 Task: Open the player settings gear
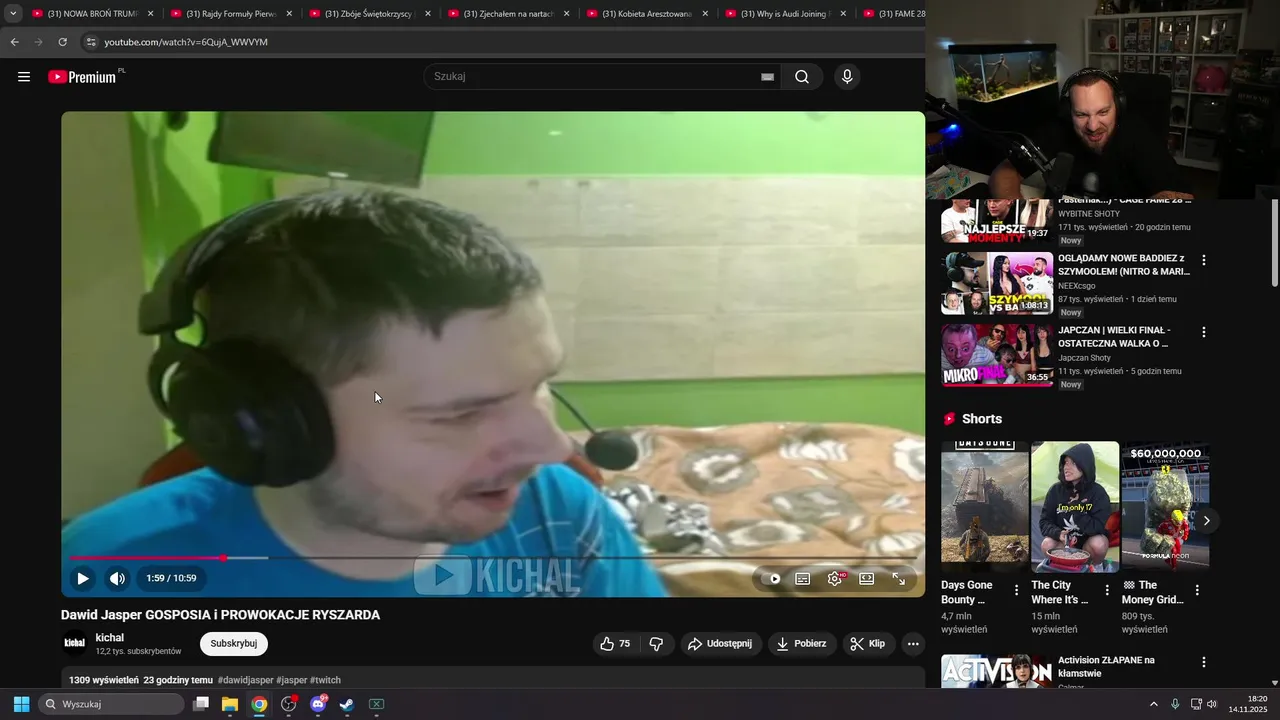835,578
